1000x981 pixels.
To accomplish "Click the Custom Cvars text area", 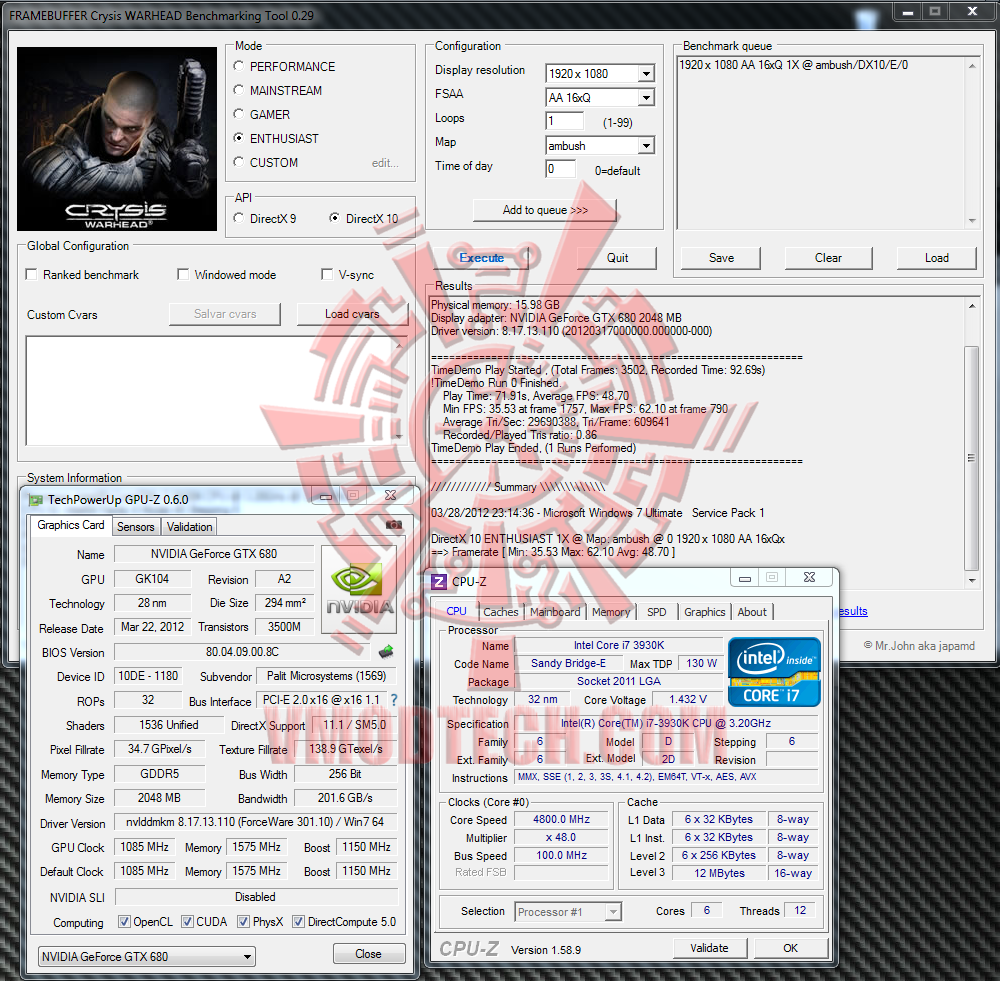I will coord(216,390).
